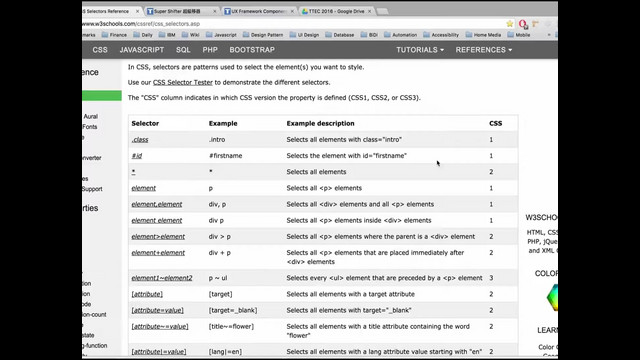Click the Aural sidebar link
Image resolution: width=640 pixels, height=360 pixels.
coord(91,117)
